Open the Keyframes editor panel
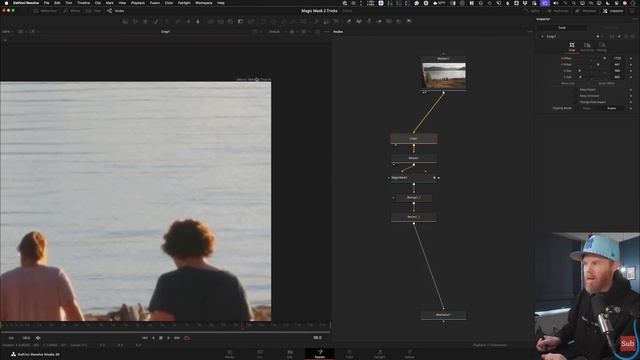The width and height of the screenshot is (640, 360). (x=558, y=11)
